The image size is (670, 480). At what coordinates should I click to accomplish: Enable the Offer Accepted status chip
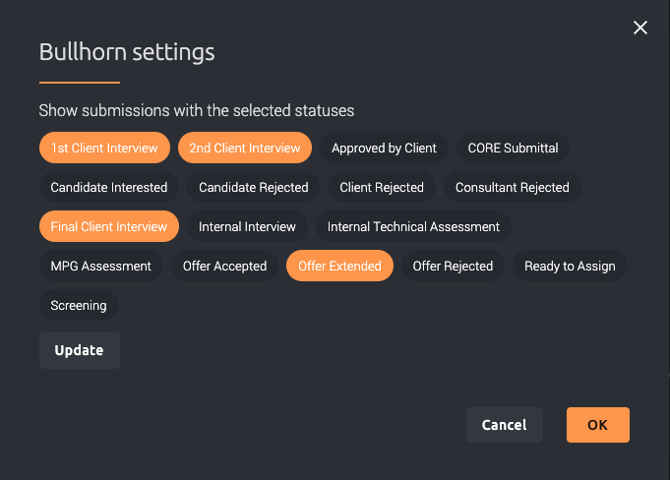[225, 266]
